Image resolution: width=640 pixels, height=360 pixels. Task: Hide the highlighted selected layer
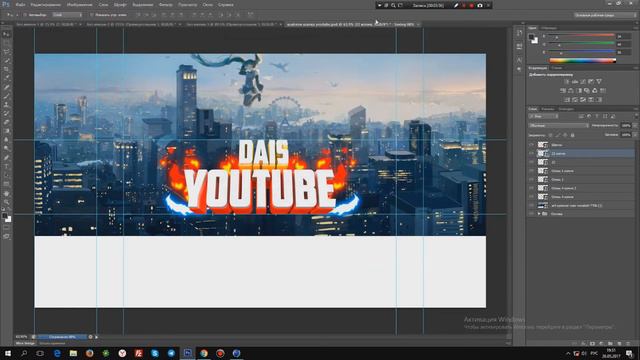[x=532, y=153]
